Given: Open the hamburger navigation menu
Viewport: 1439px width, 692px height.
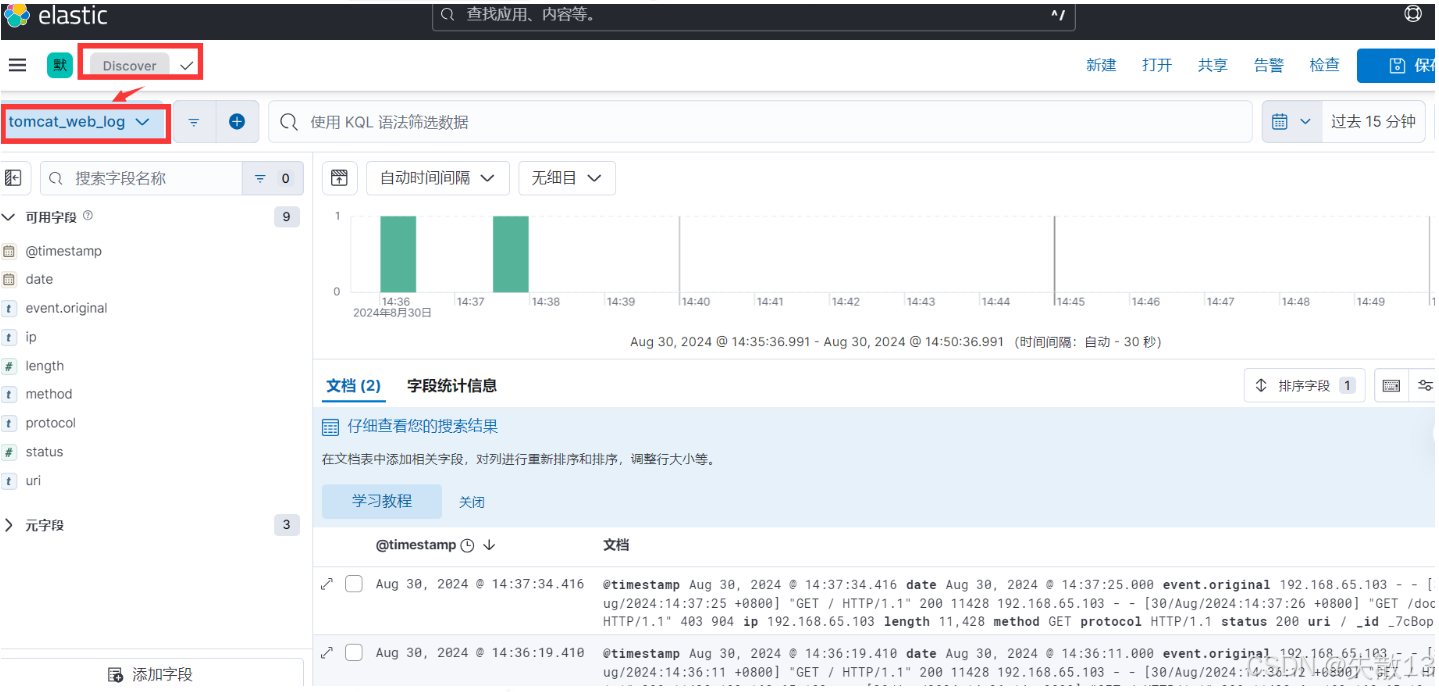Looking at the screenshot, I should pos(17,65).
